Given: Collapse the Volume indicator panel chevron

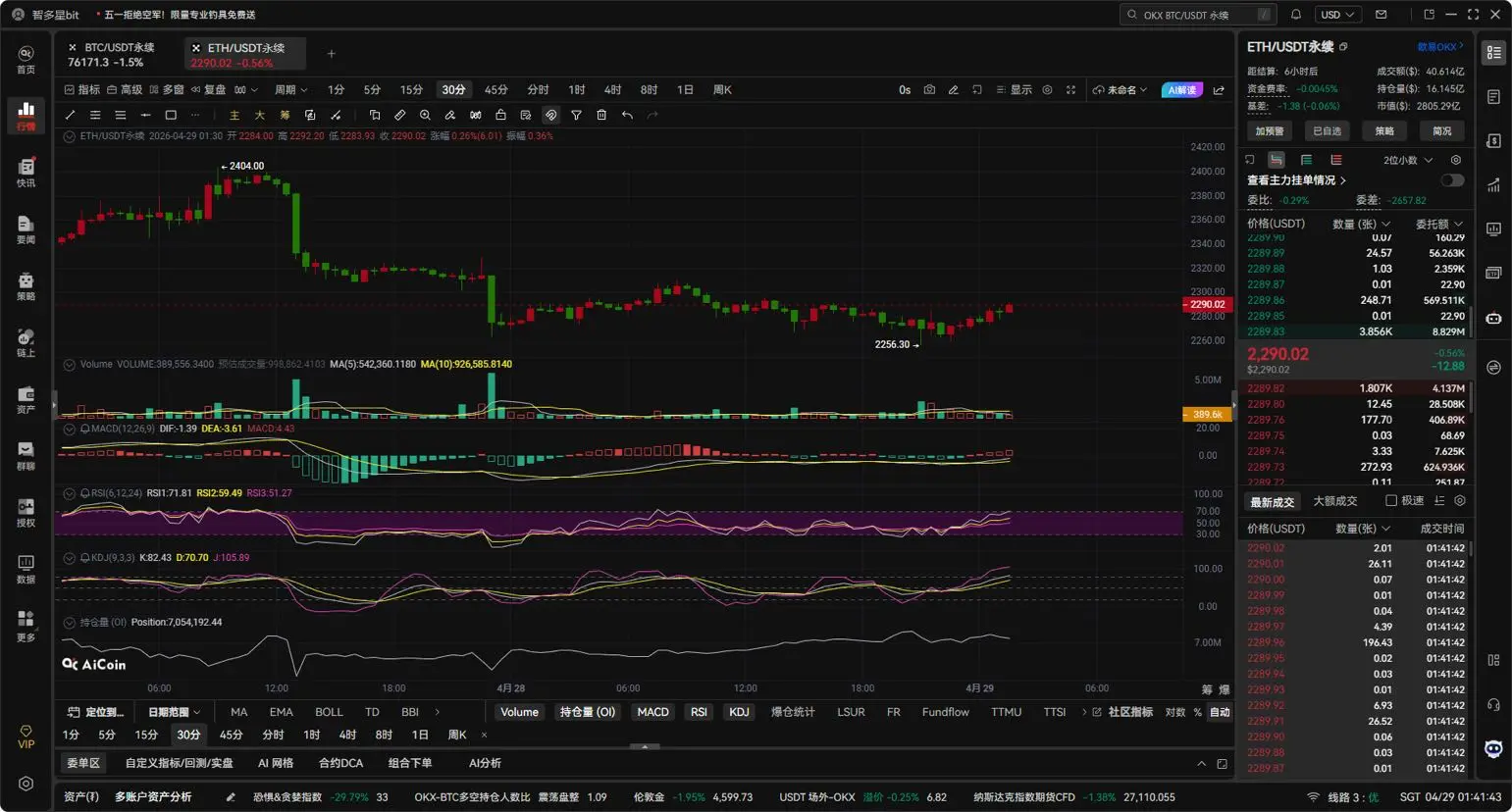Looking at the screenshot, I should [70, 365].
